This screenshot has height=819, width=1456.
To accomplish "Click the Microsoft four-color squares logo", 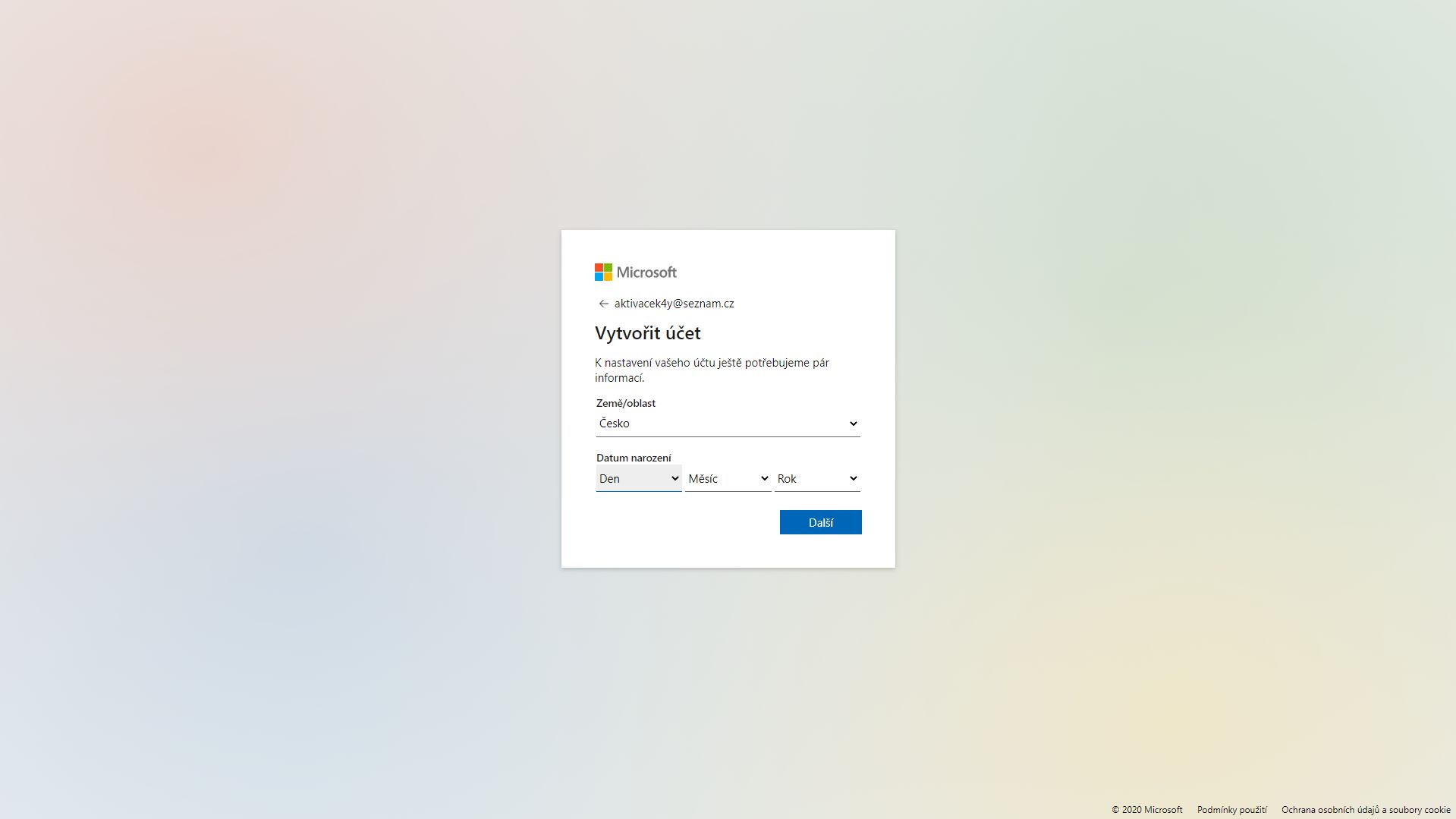I will point(603,272).
